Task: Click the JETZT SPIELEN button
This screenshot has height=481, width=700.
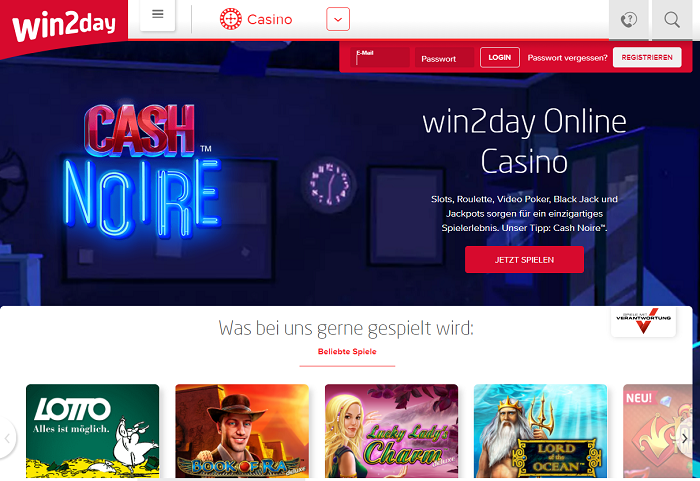Action: (524, 259)
